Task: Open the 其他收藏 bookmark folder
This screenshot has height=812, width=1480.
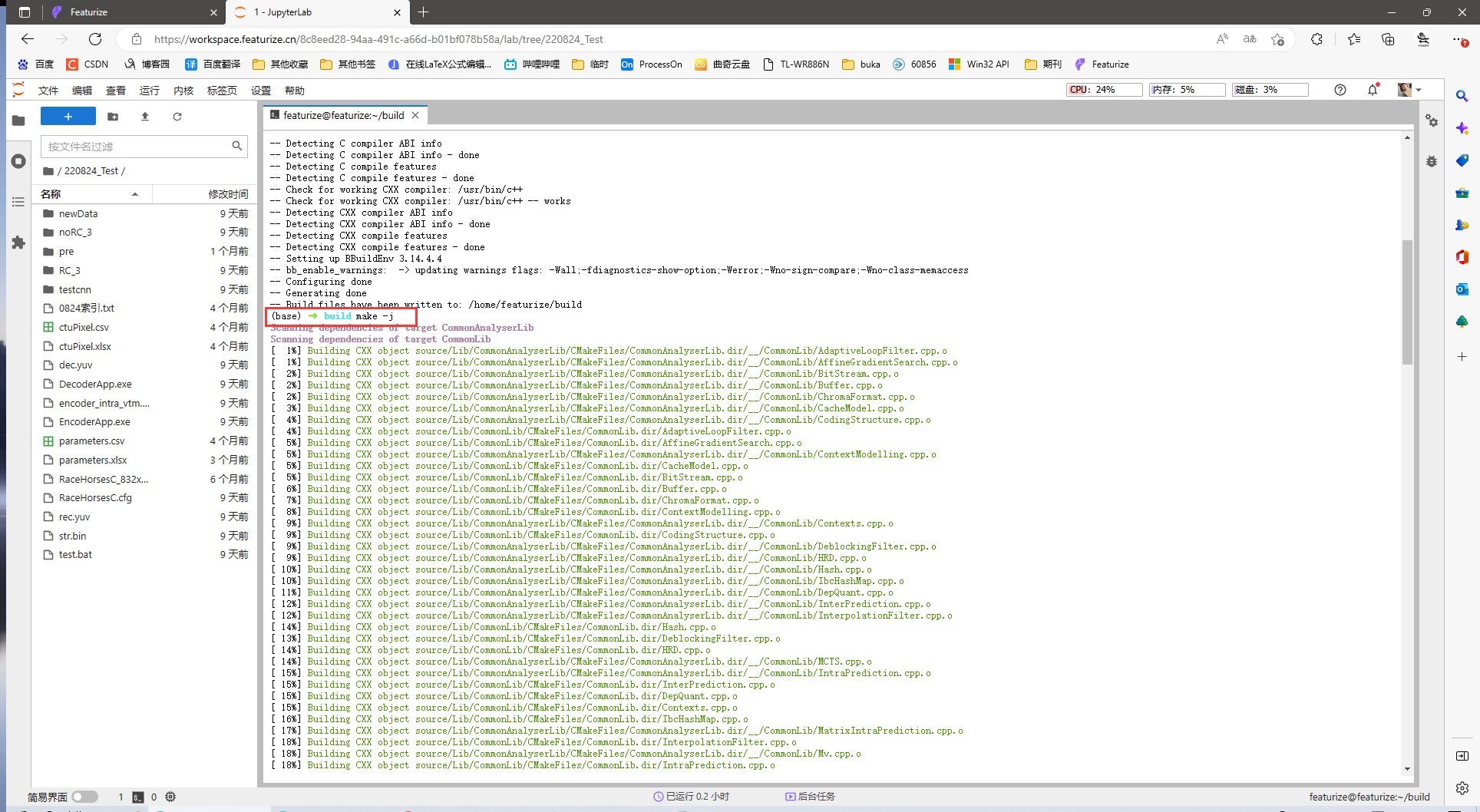Action: (x=281, y=64)
